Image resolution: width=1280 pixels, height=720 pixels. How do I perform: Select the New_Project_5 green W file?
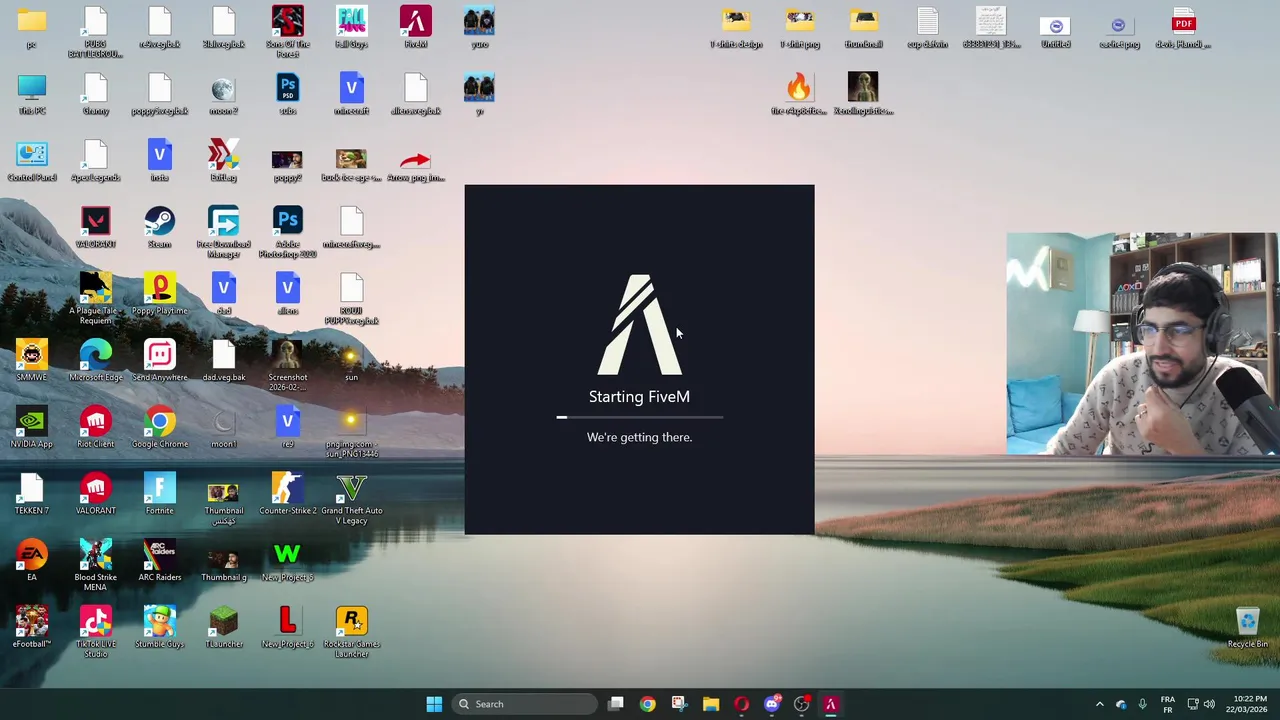pos(287,561)
